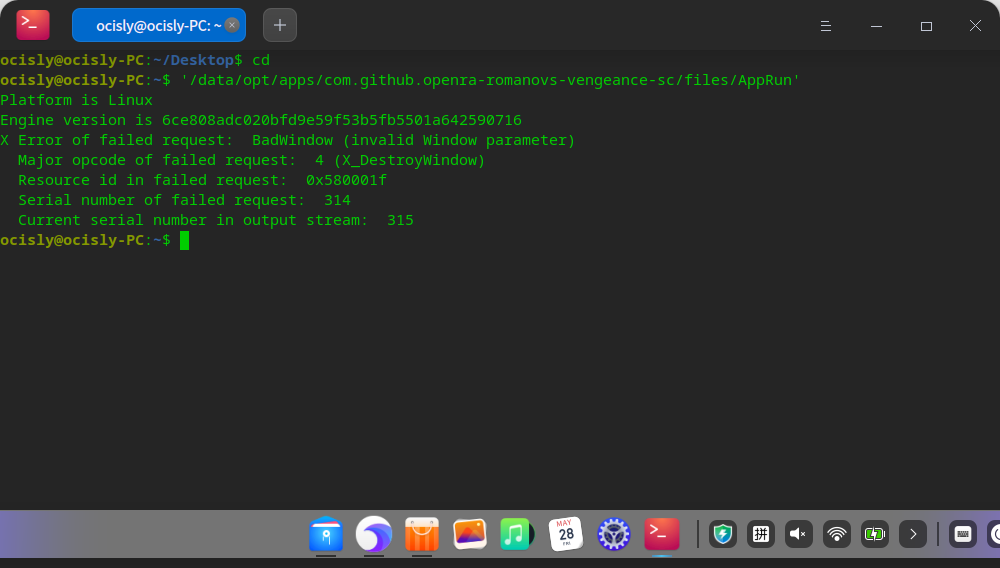The height and width of the screenshot is (568, 1000).
Task: Launch the music player from dock
Action: 516,534
